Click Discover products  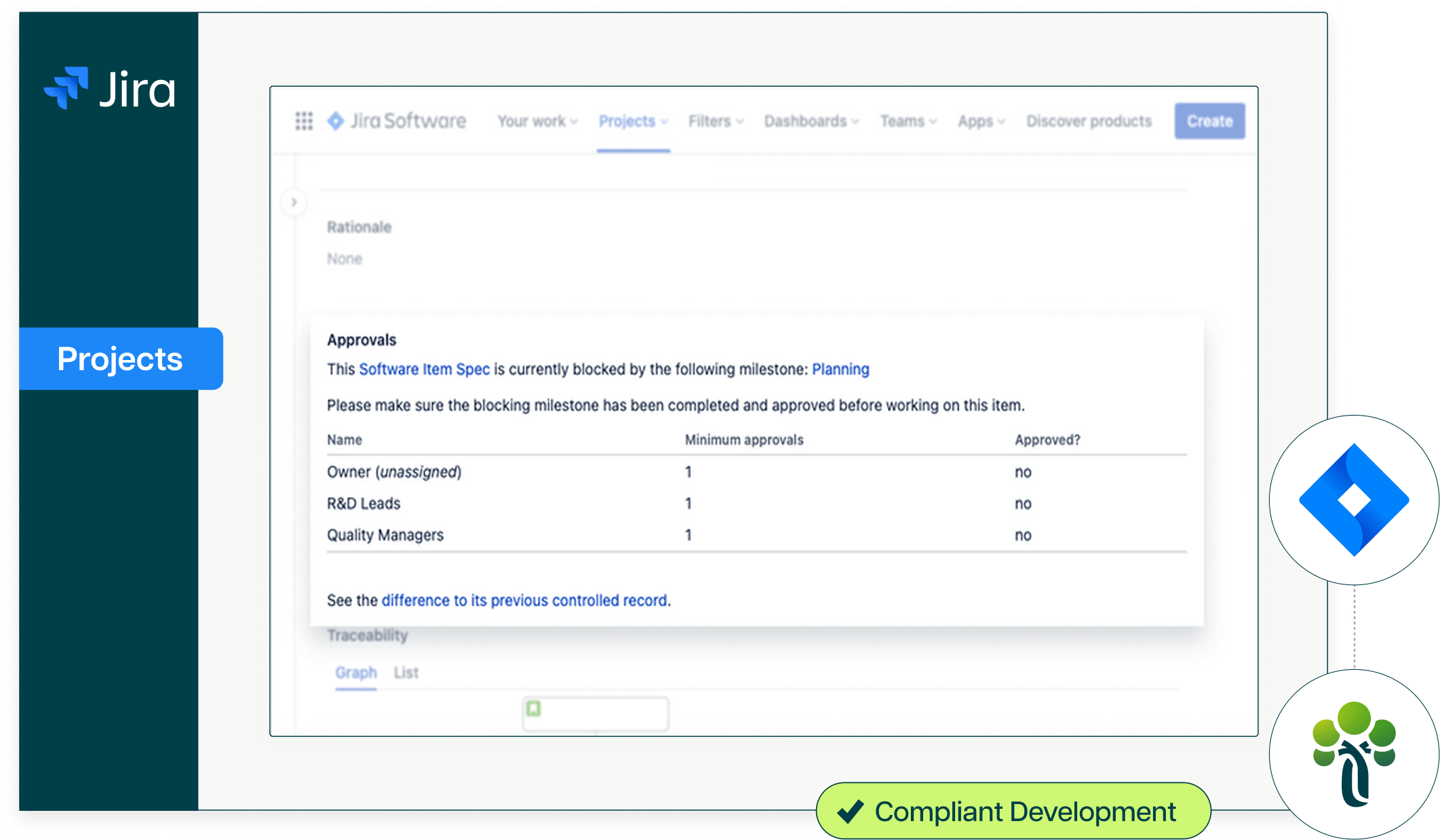(1089, 121)
